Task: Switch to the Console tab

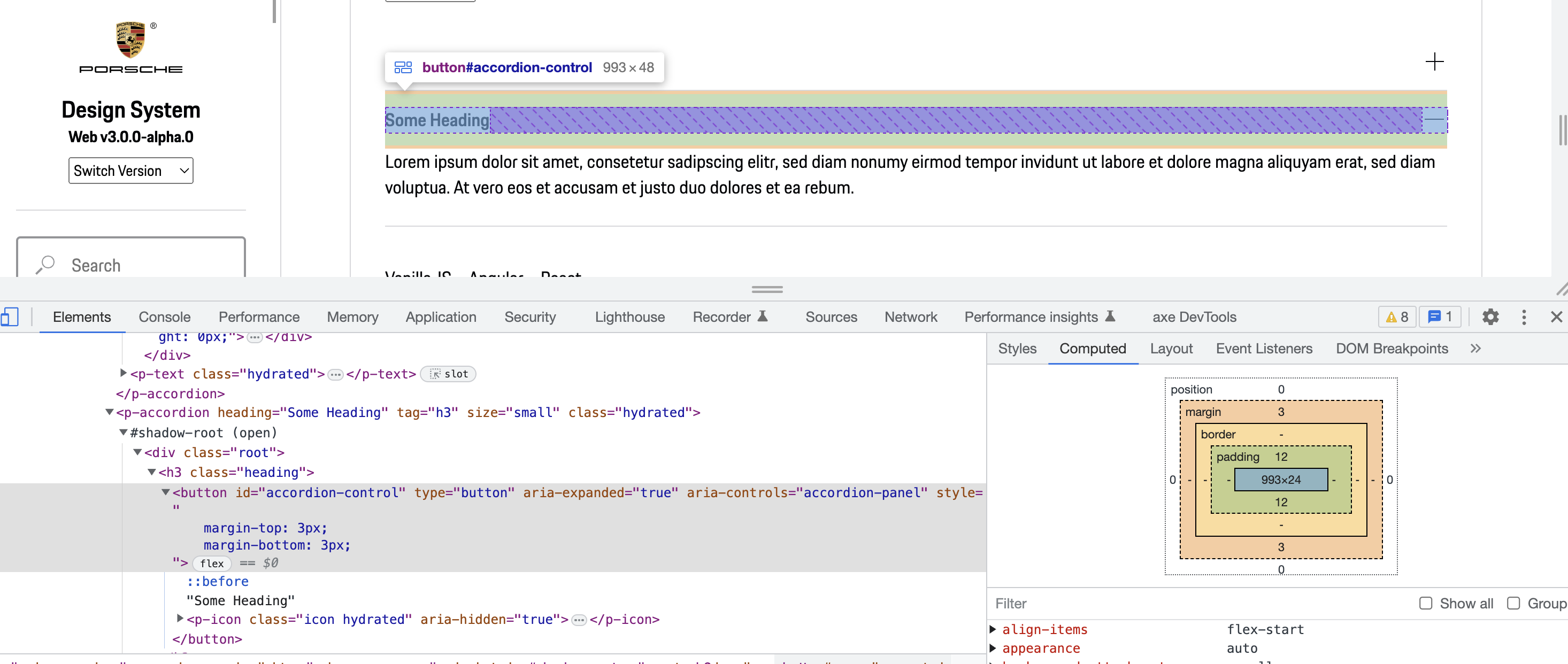Action: pos(164,317)
